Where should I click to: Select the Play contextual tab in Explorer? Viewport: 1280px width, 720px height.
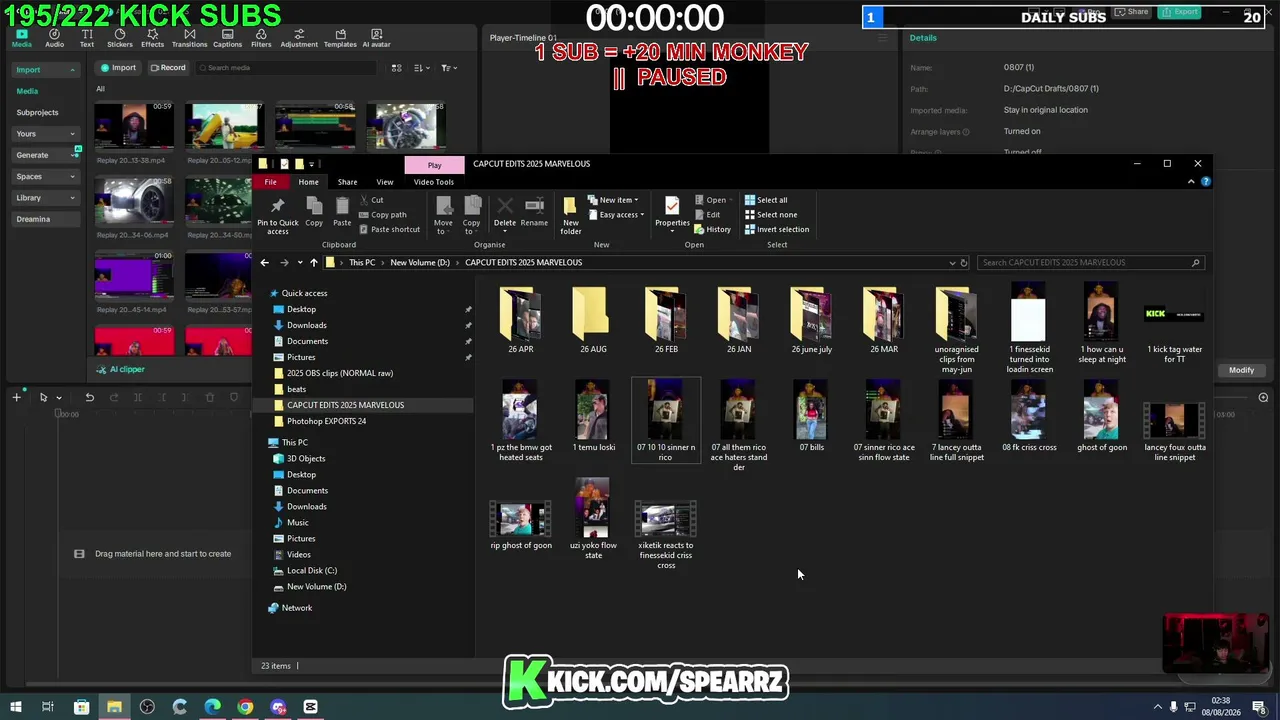pyautogui.click(x=434, y=165)
